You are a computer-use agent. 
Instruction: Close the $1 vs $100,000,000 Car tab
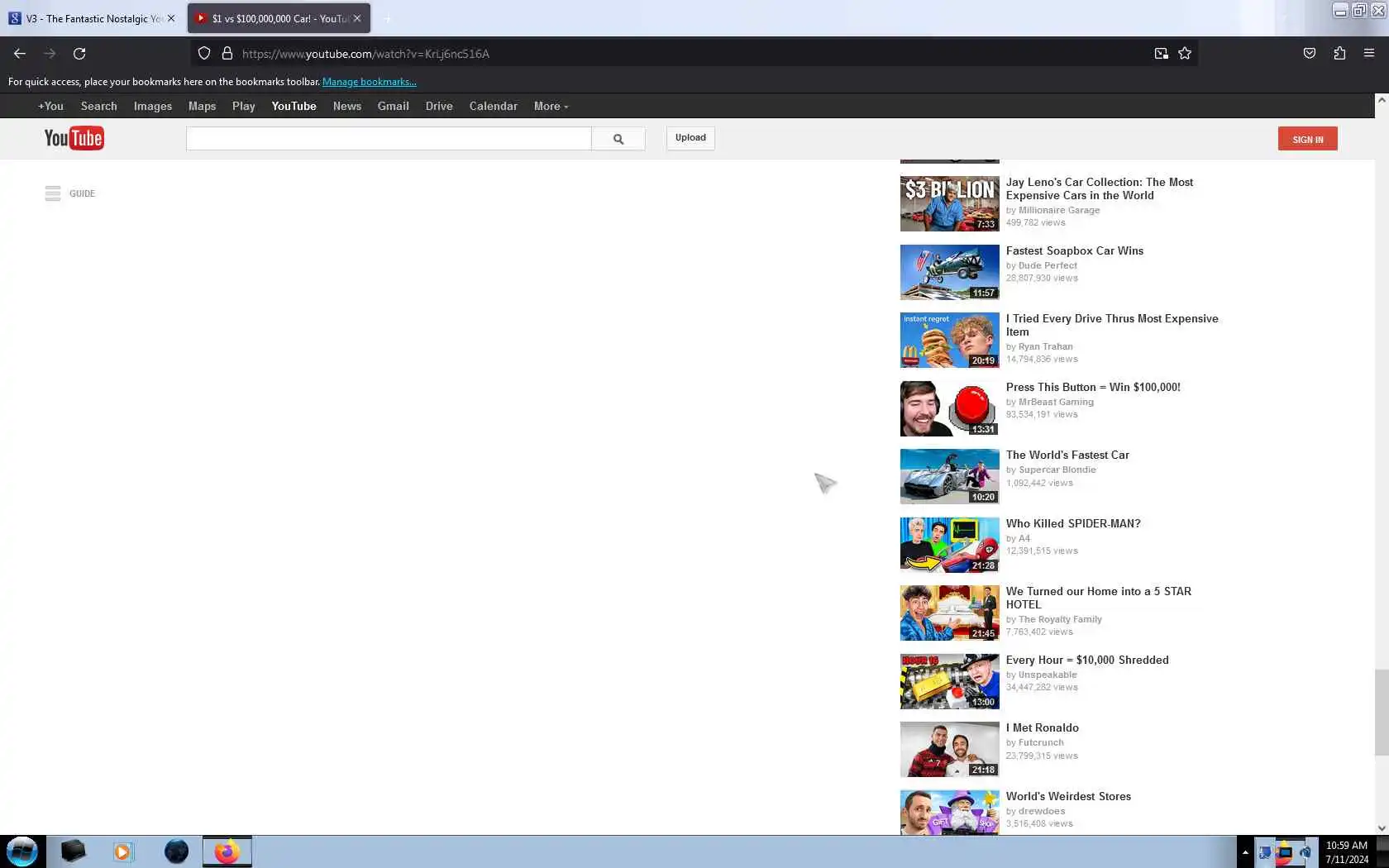pyautogui.click(x=357, y=18)
